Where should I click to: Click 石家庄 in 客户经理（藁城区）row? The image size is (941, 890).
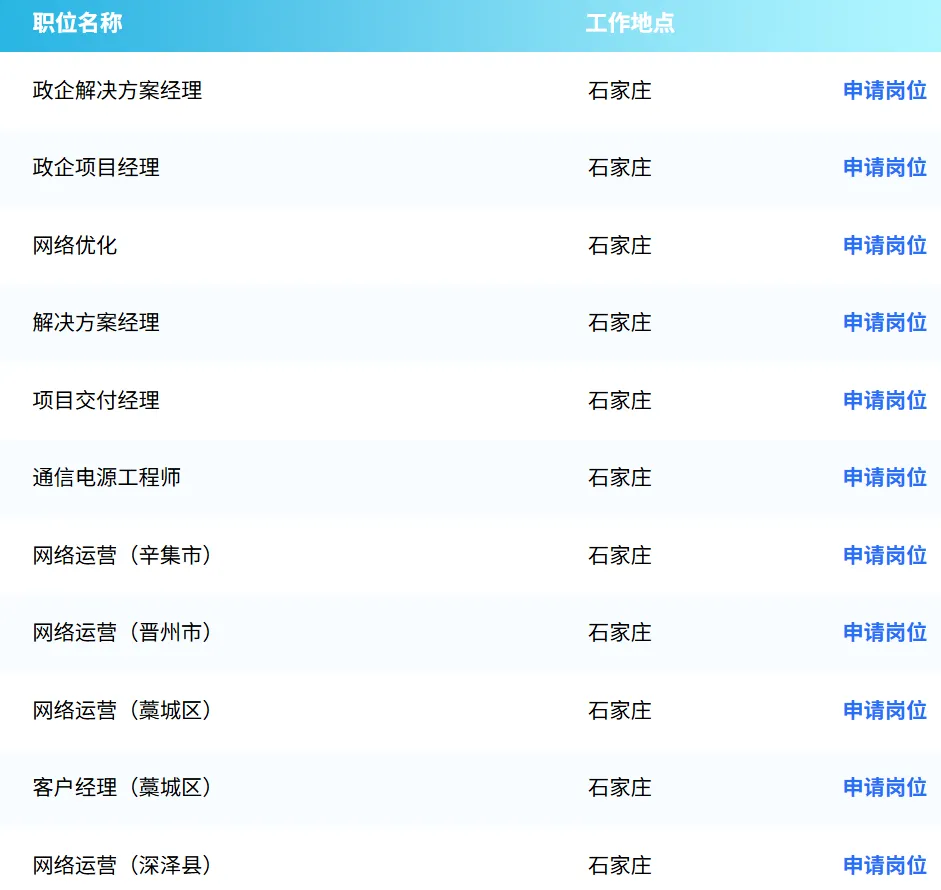620,787
